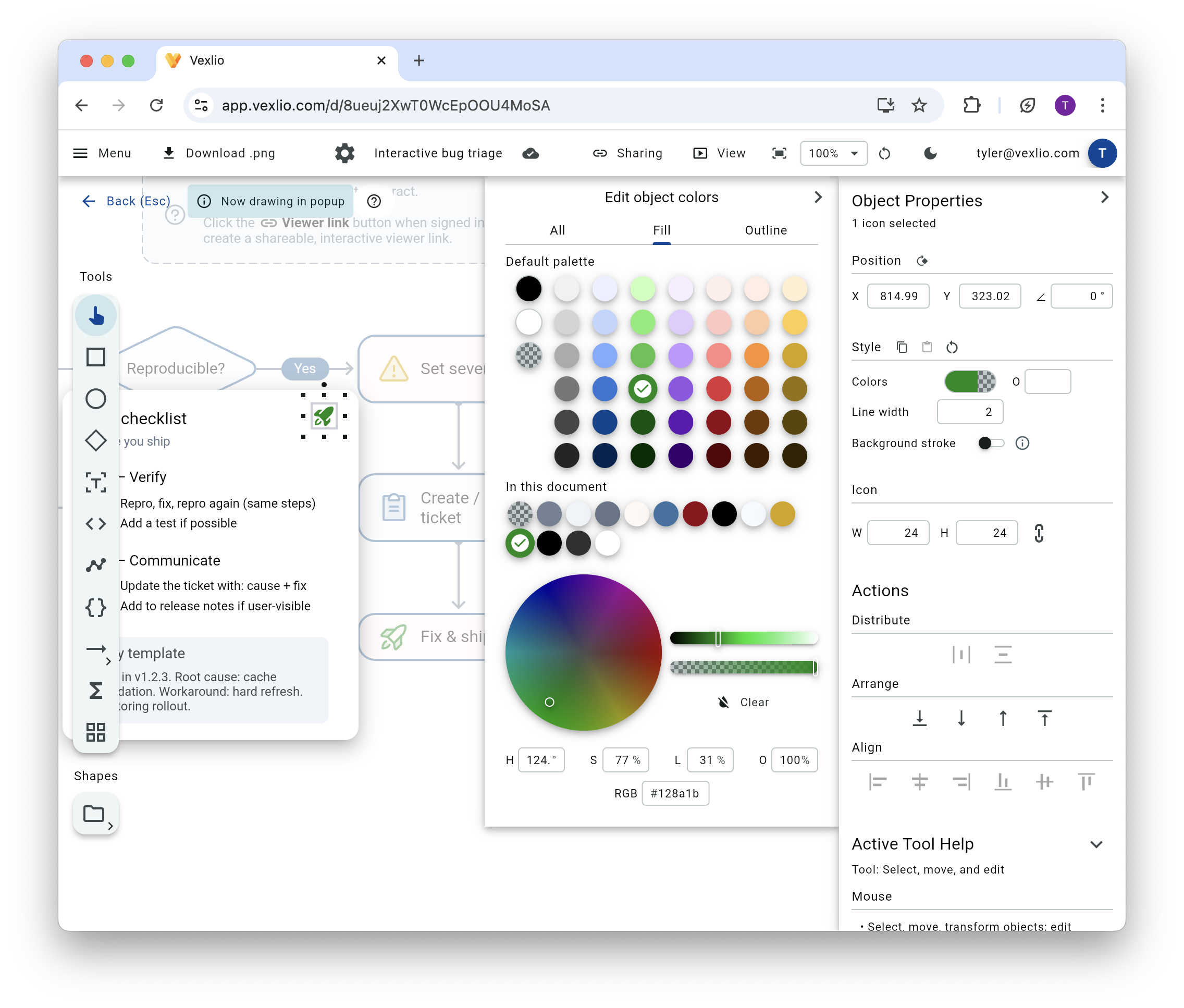Toggle the Colors fill/outline pill
1184x1008 pixels.
970,381
